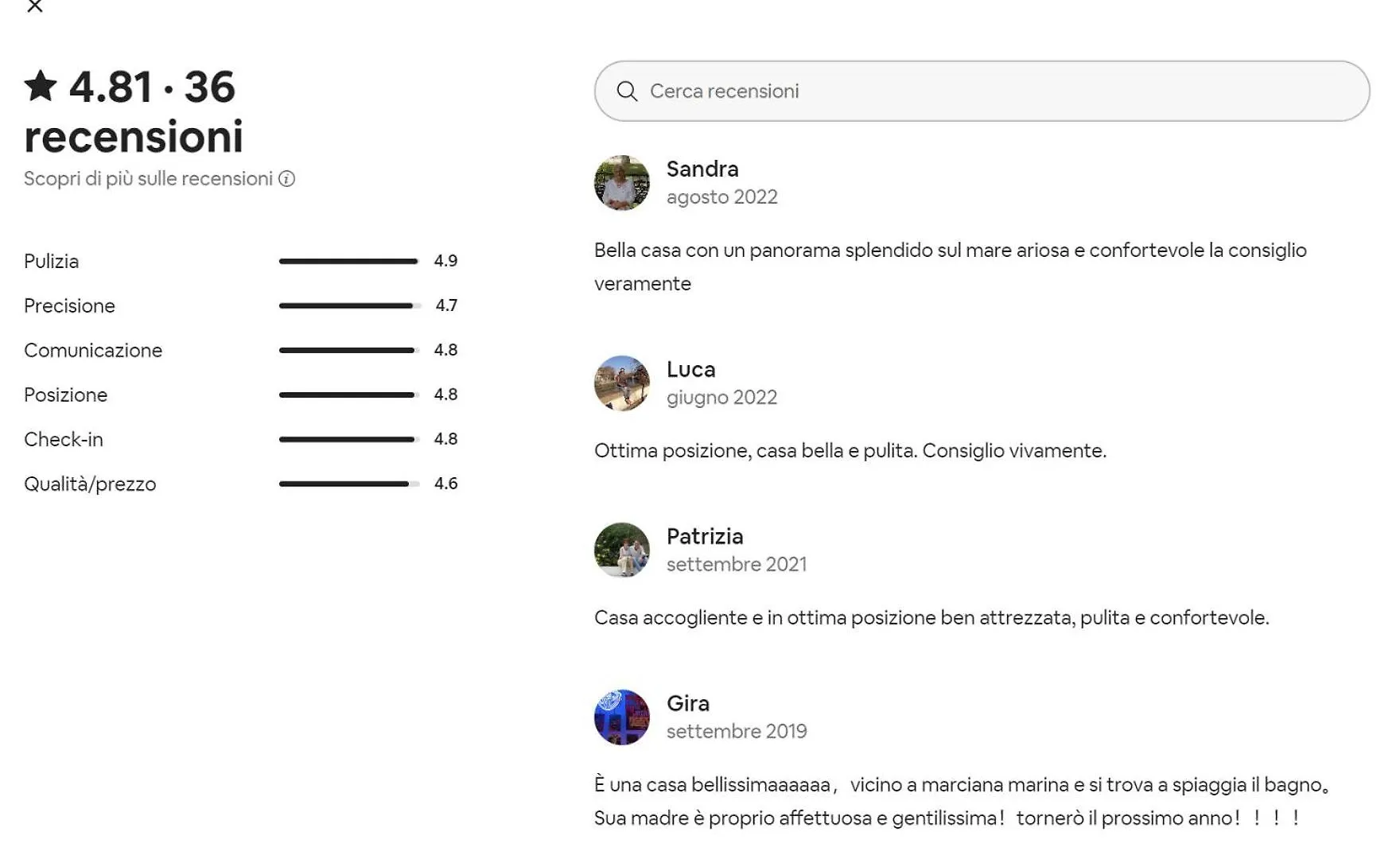This screenshot has height=859, width=1400.
Task: Click the Precisione rating bar
Action: point(349,305)
